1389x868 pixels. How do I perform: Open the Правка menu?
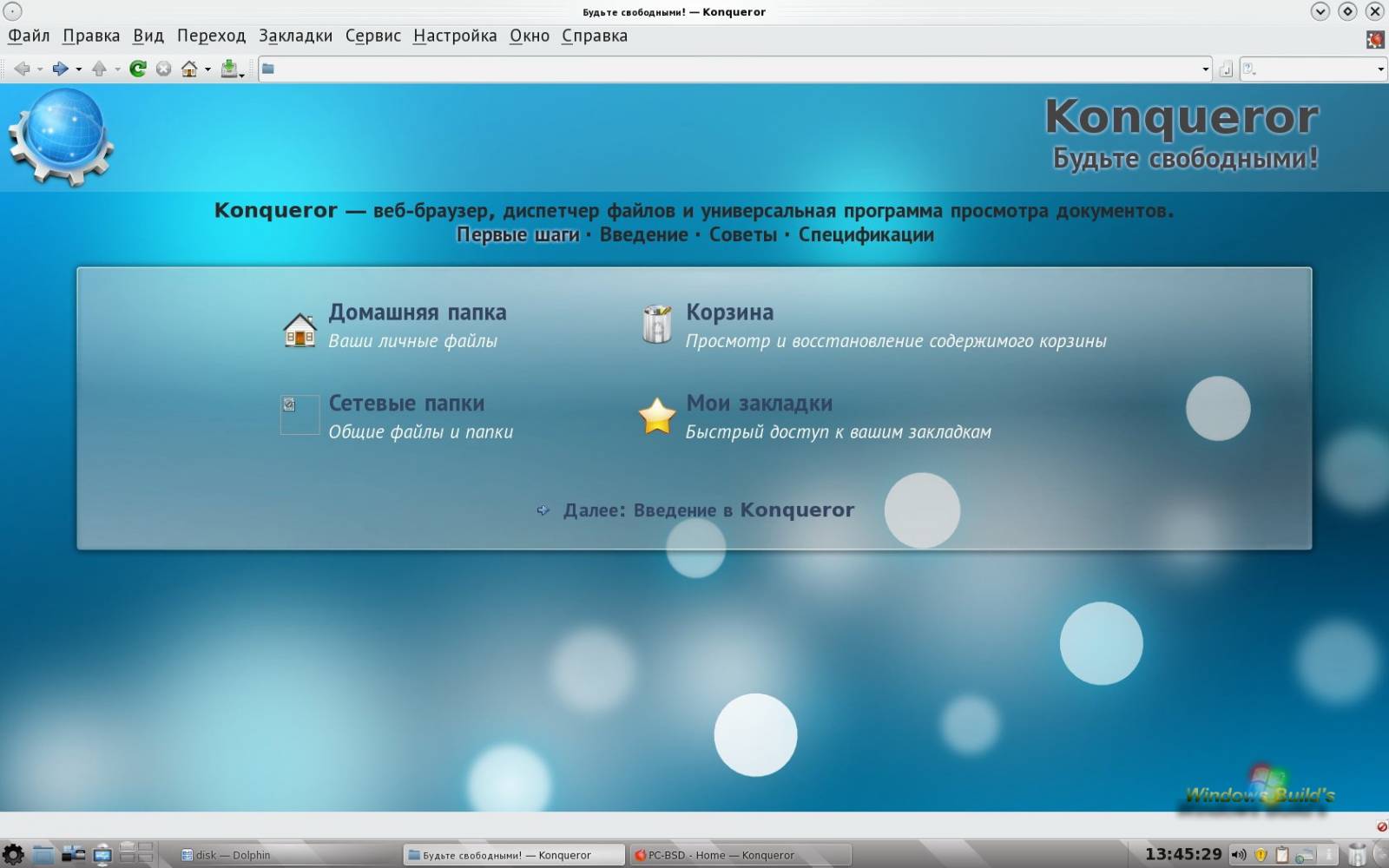coord(91,36)
